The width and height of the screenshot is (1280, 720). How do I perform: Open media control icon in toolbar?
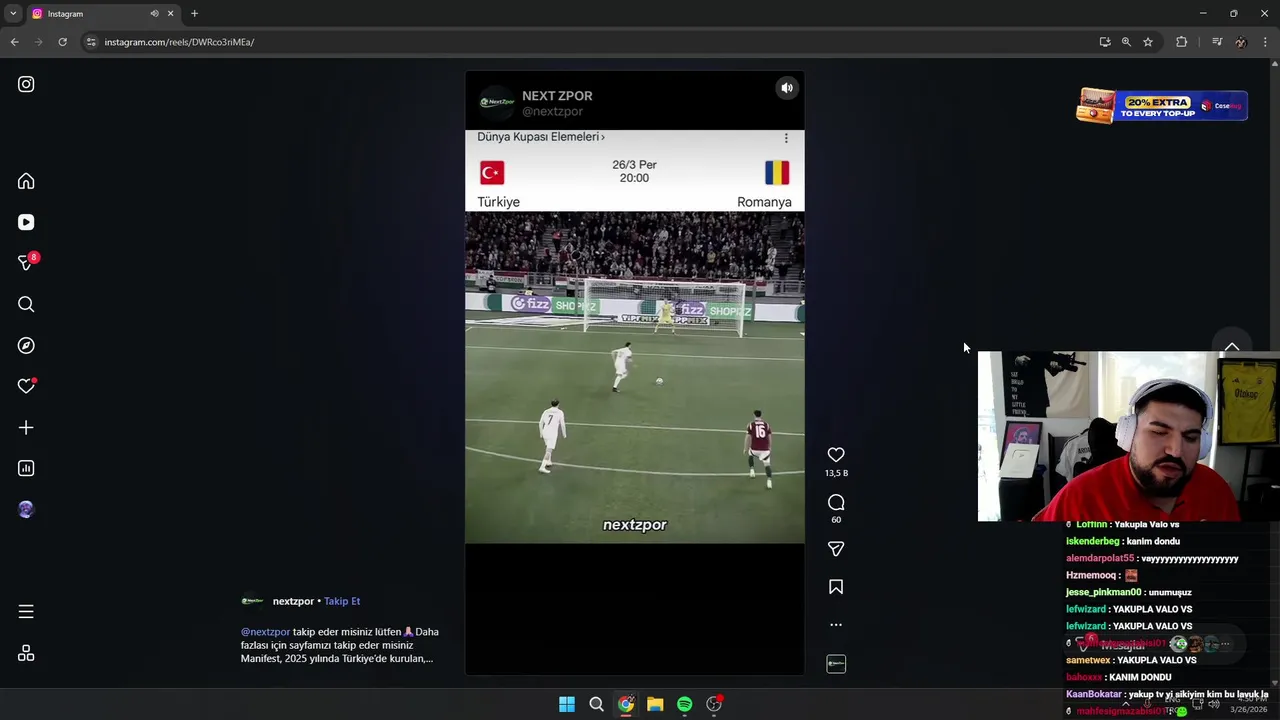coord(1217,42)
